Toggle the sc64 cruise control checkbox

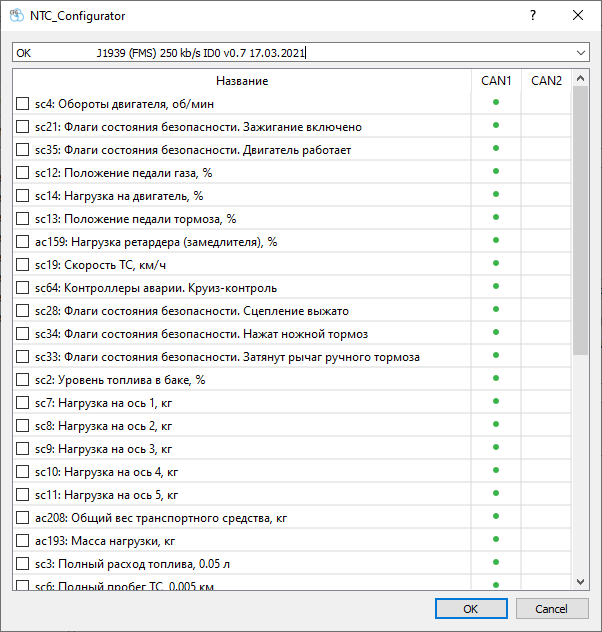pos(23,288)
